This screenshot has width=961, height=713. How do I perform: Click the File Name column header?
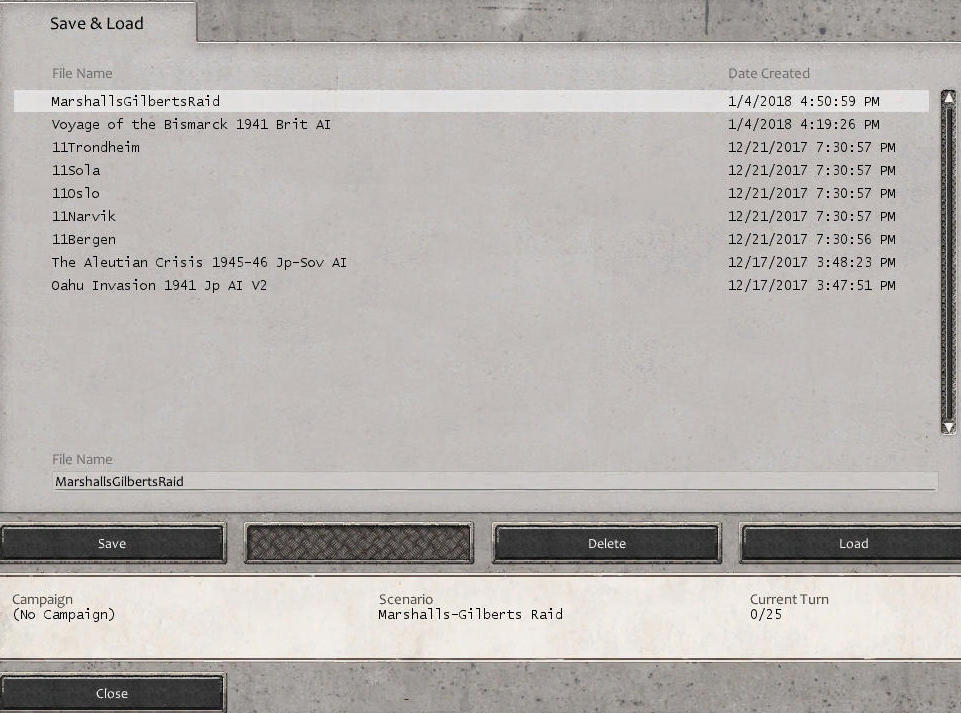coord(82,74)
